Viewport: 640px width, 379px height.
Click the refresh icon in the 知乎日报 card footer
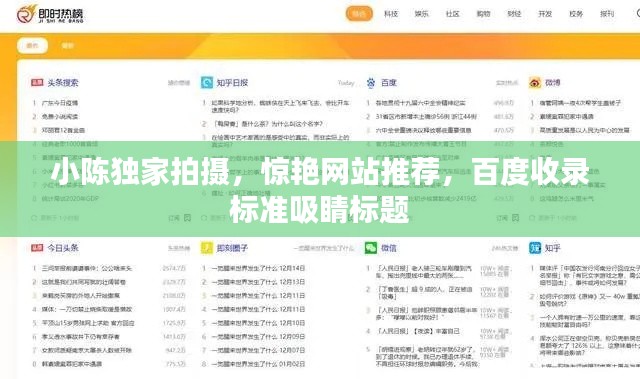click(x=204, y=218)
